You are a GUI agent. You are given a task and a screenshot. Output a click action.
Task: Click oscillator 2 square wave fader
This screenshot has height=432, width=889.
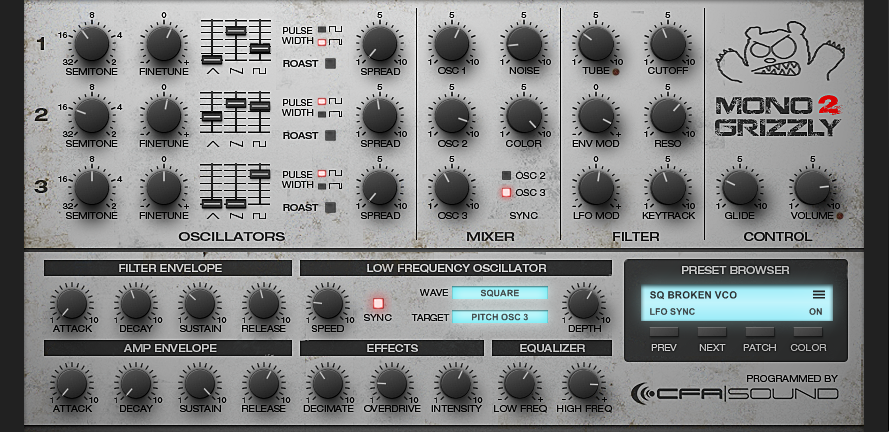(x=260, y=106)
